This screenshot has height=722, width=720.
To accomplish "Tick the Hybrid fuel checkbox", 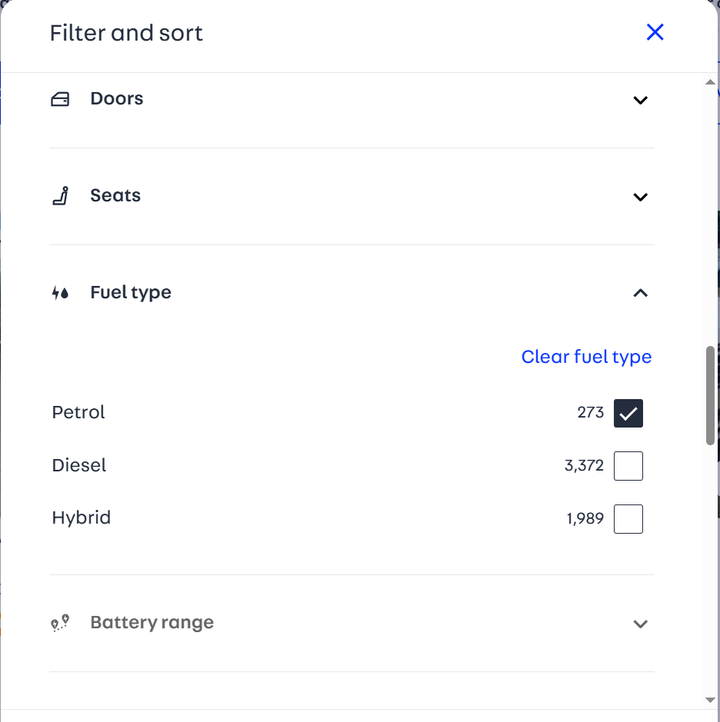I will [x=628, y=519].
